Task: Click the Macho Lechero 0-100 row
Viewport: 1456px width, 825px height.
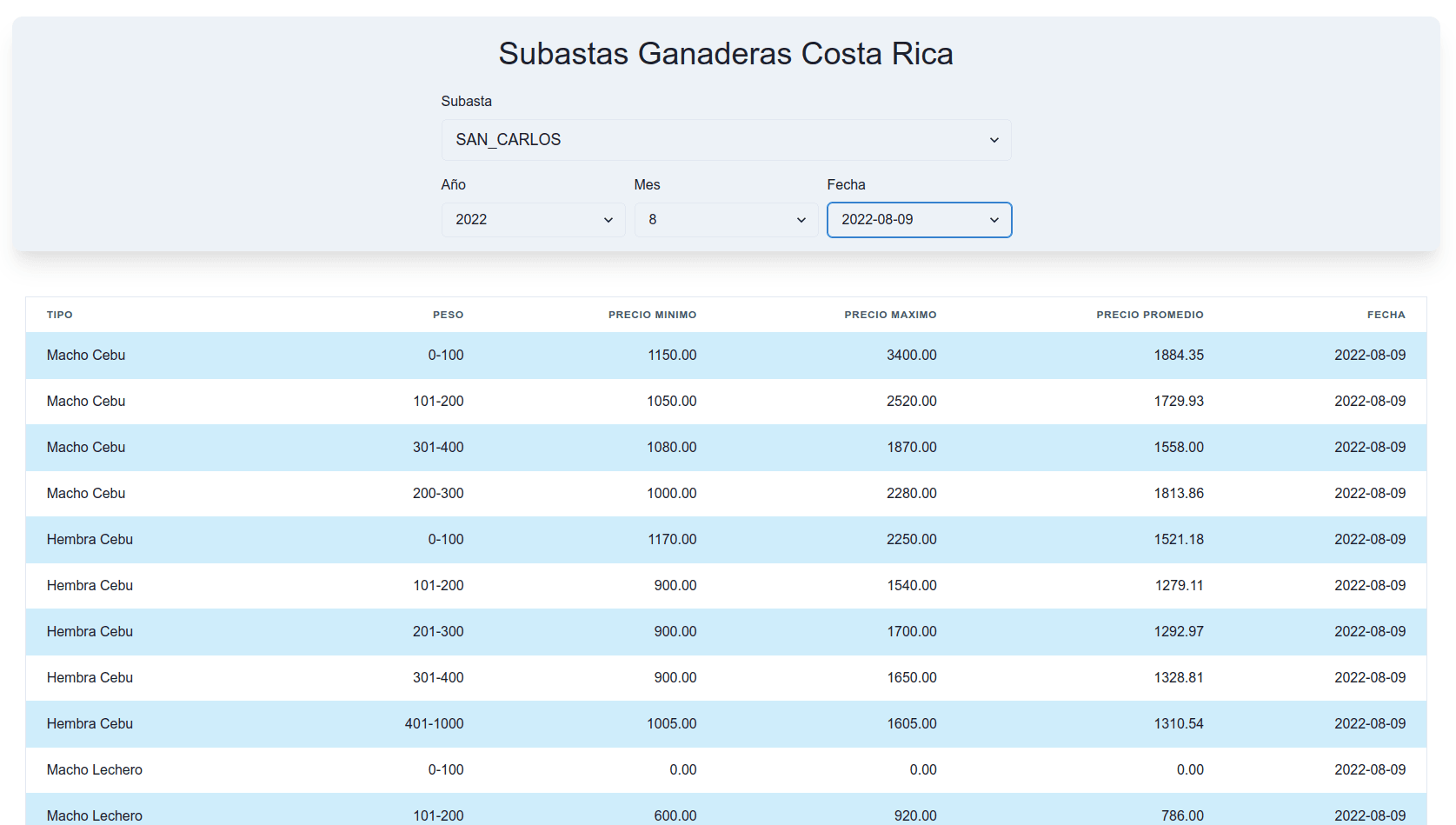Action: [726, 770]
